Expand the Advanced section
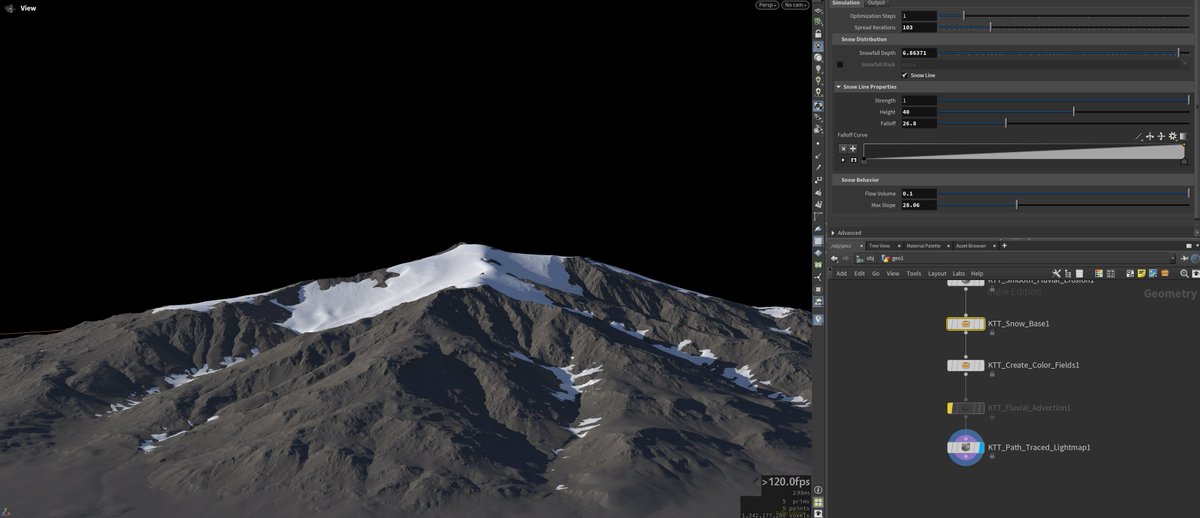Screen dimensions: 1200x518 tap(833, 233)
